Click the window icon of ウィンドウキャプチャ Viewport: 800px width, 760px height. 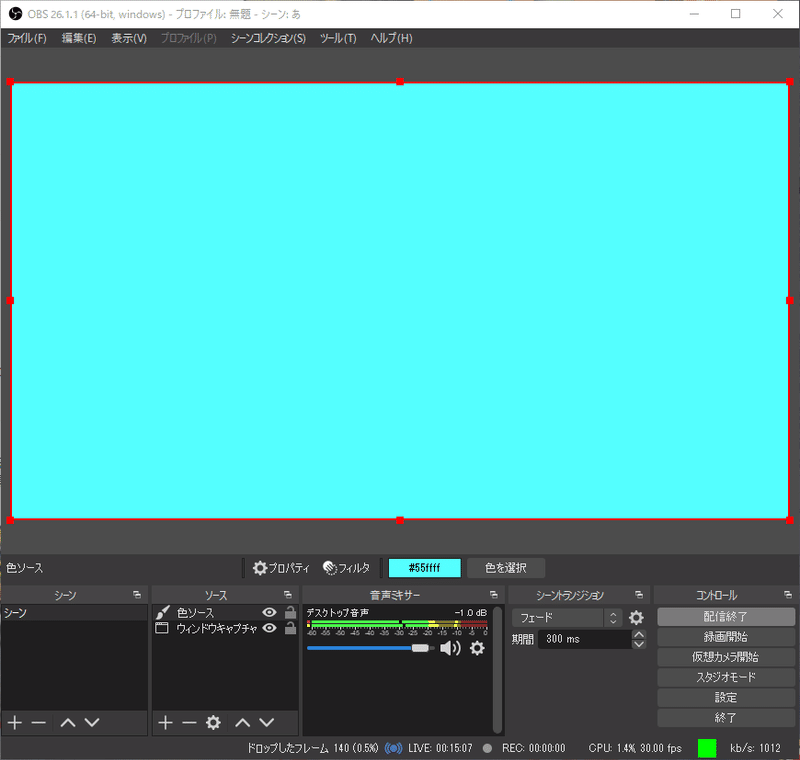click(162, 628)
